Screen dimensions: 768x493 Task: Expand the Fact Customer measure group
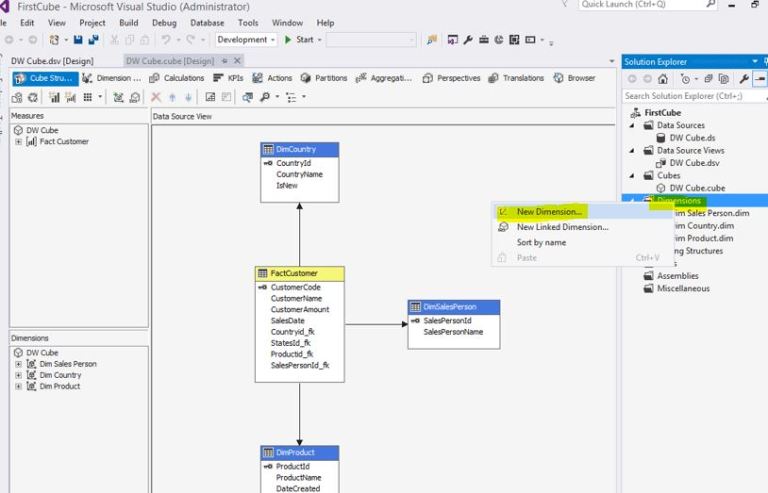tap(18, 141)
